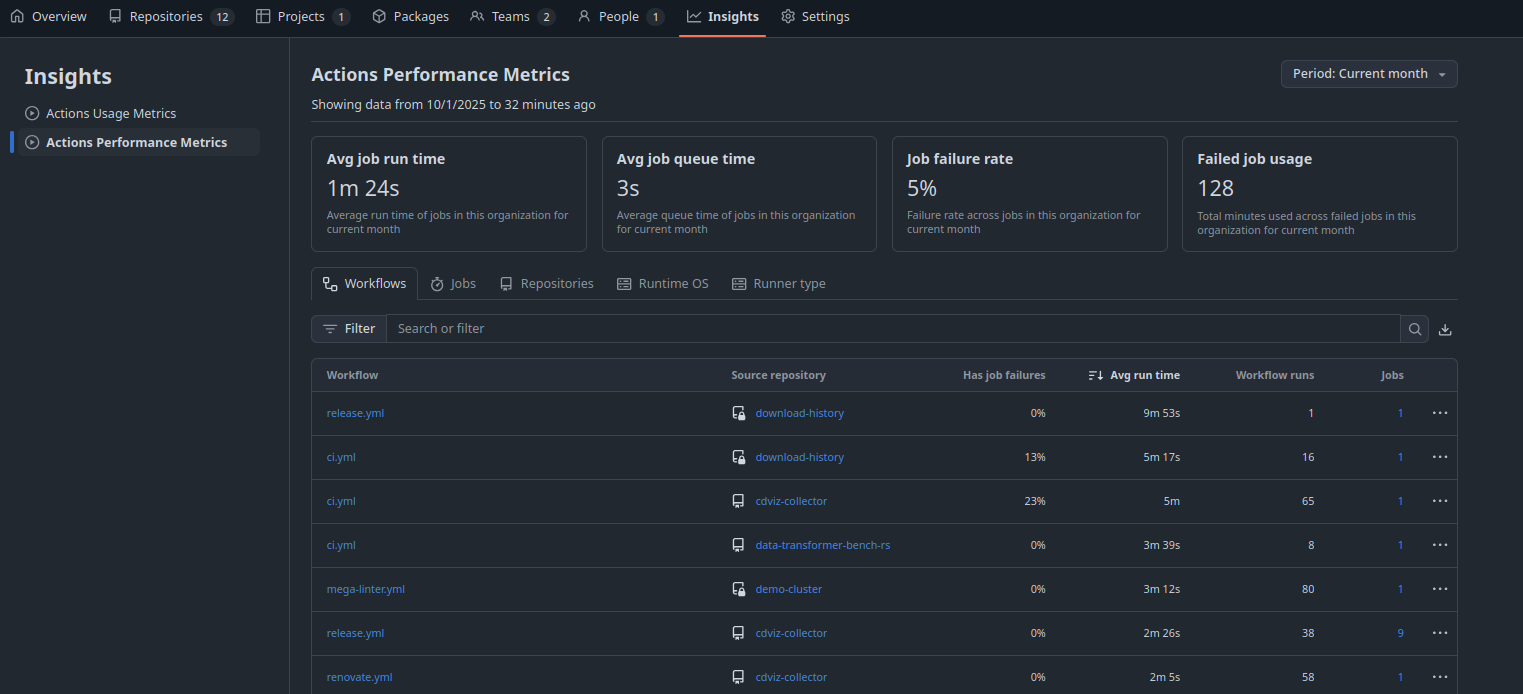Click the Failed job usage value 128
The image size is (1523, 694).
click(1216, 188)
